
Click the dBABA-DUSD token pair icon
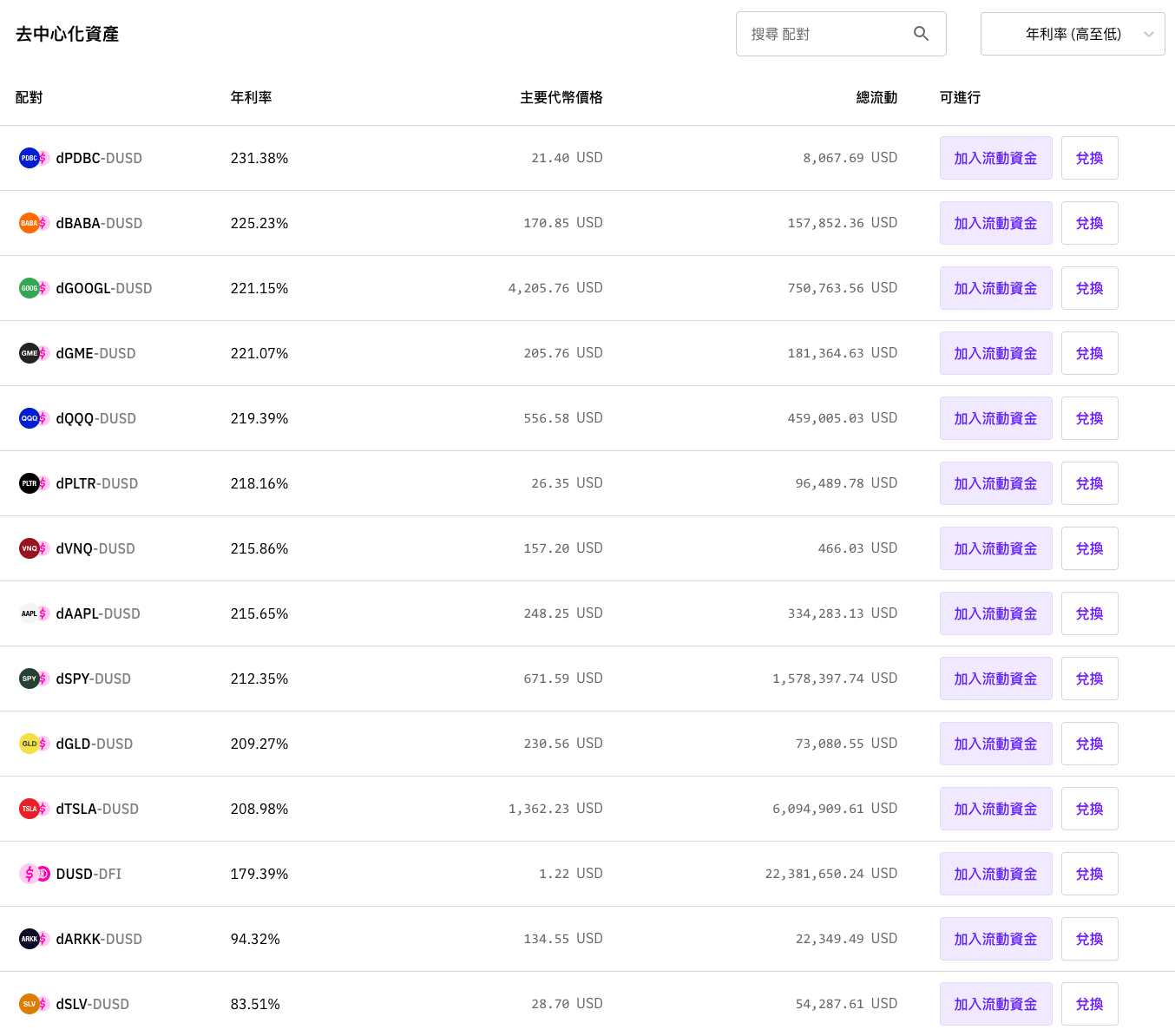34,223
